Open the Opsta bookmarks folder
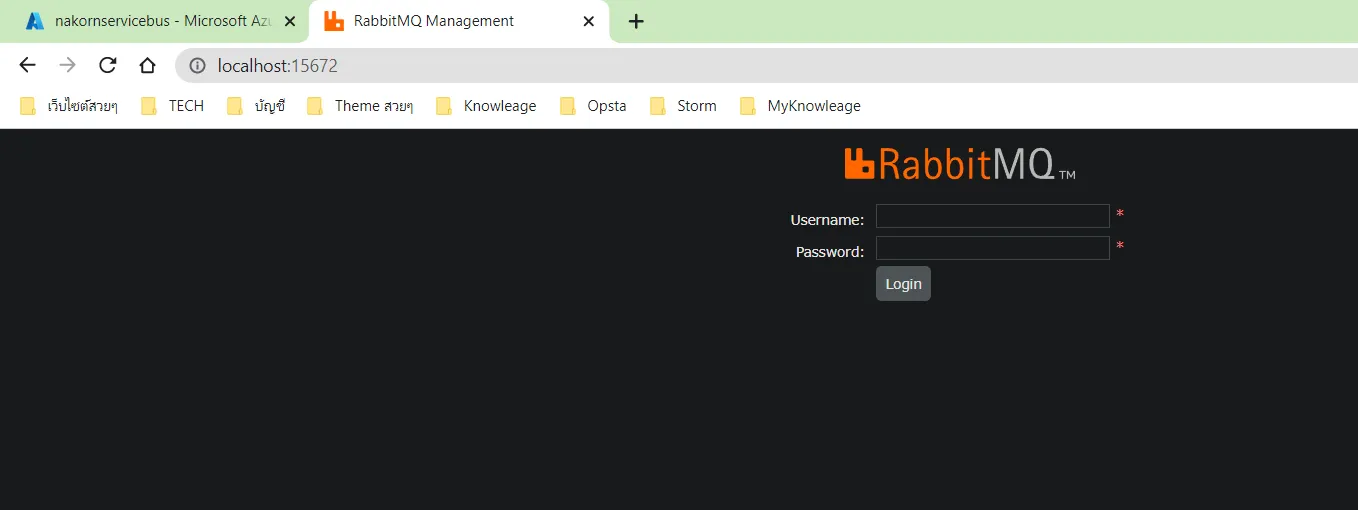1358x510 pixels. click(x=593, y=106)
